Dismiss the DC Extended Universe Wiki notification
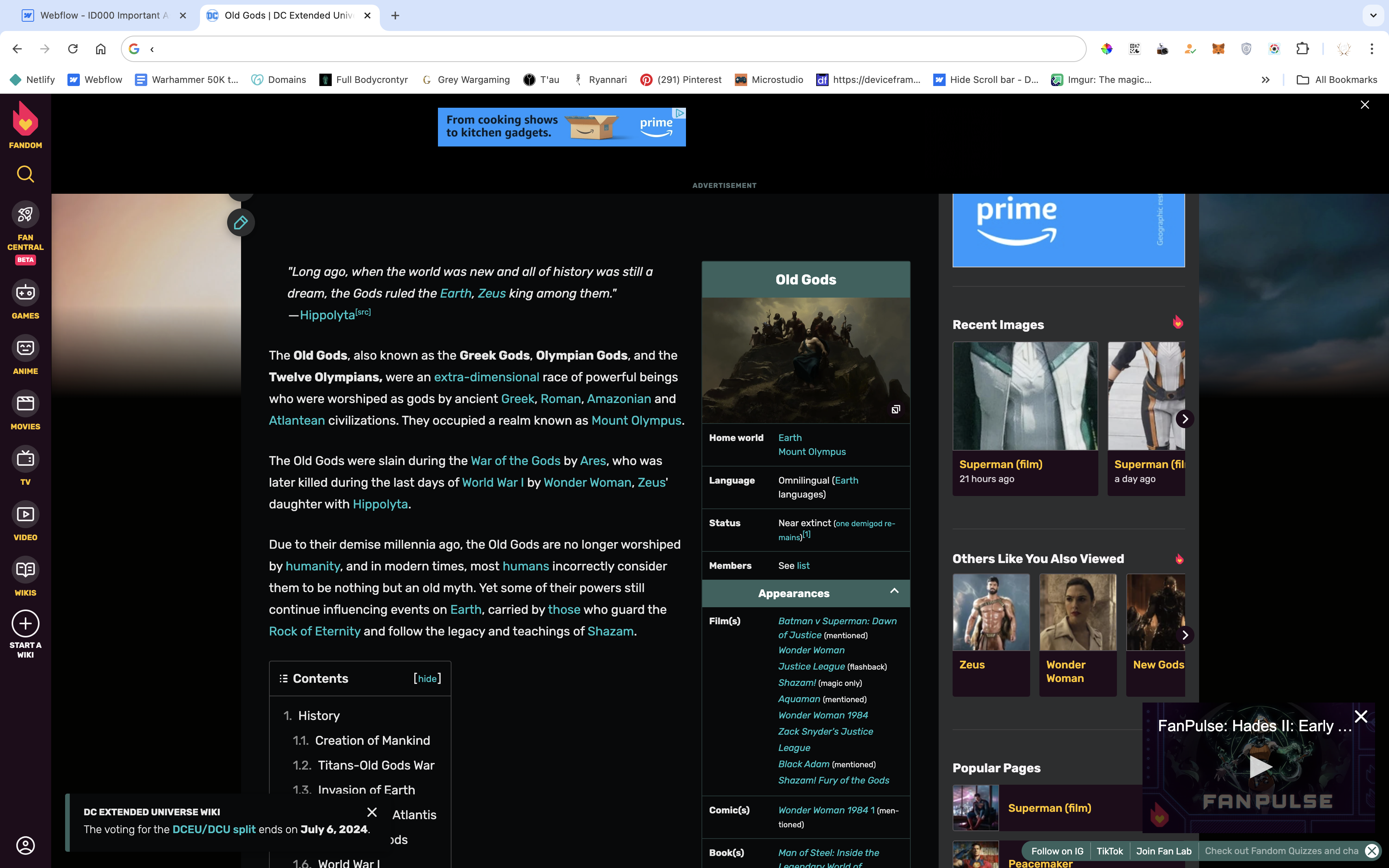Screen dimensions: 1389x868 pyautogui.click(x=372, y=812)
